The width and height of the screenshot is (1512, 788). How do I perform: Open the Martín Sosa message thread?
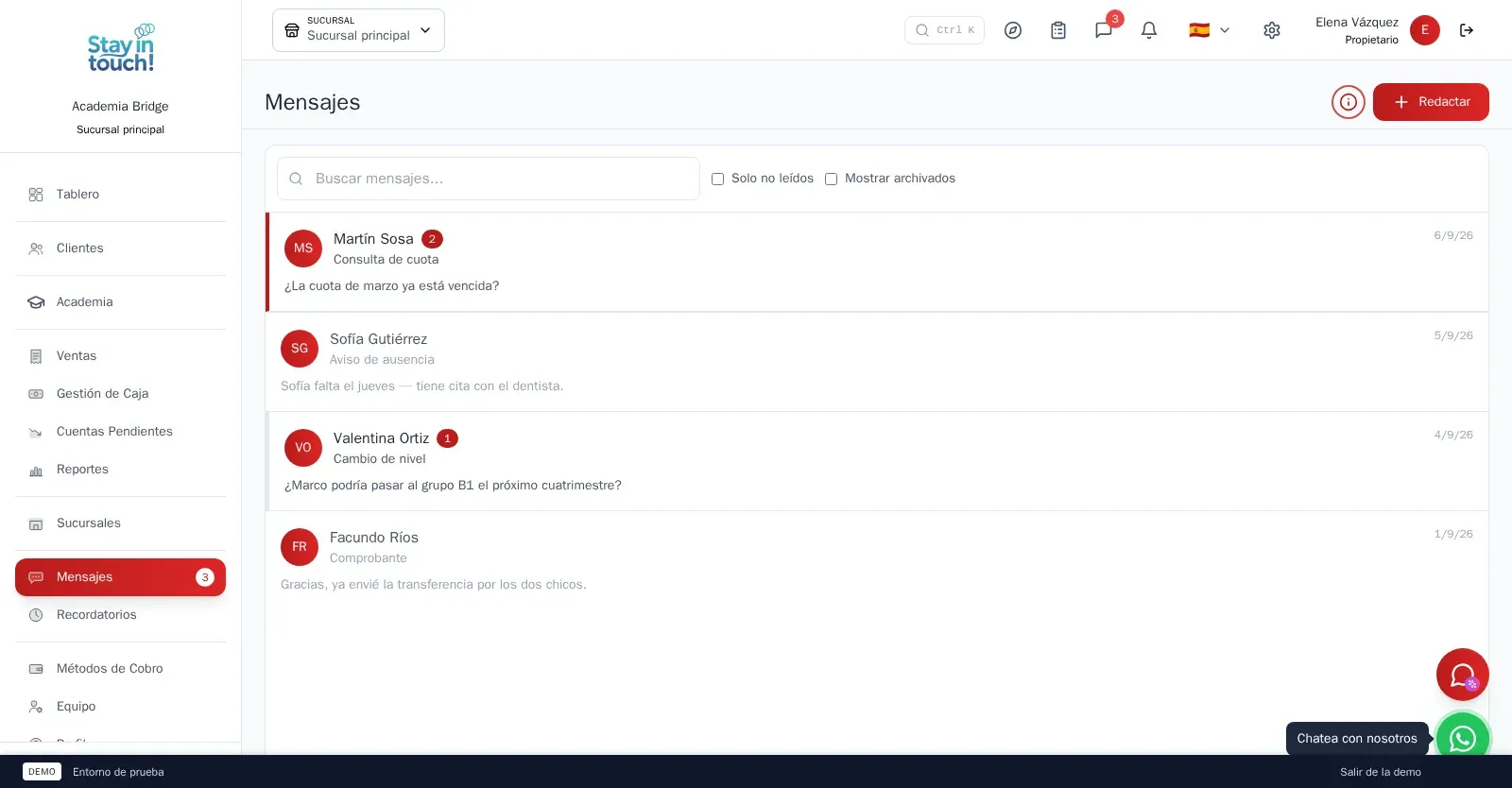[877, 262]
